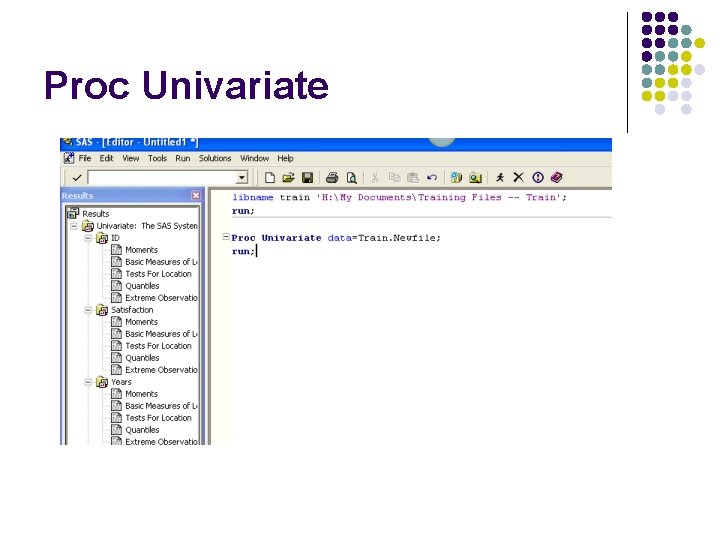Open Basic Measures under Years

(x=154, y=406)
